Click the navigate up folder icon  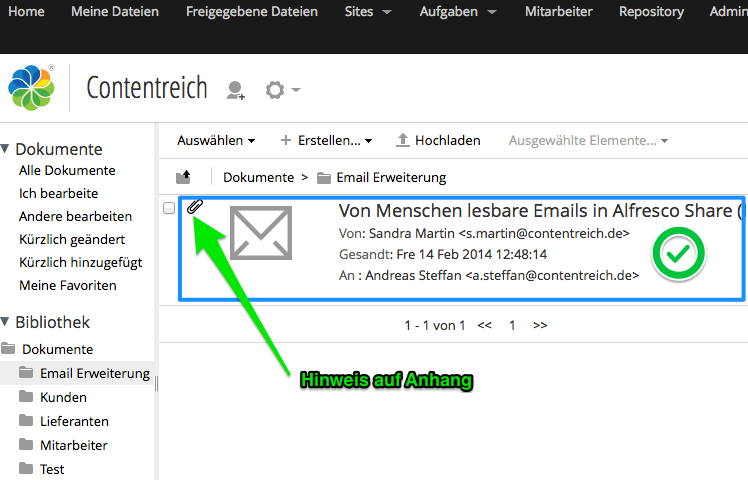tap(183, 177)
